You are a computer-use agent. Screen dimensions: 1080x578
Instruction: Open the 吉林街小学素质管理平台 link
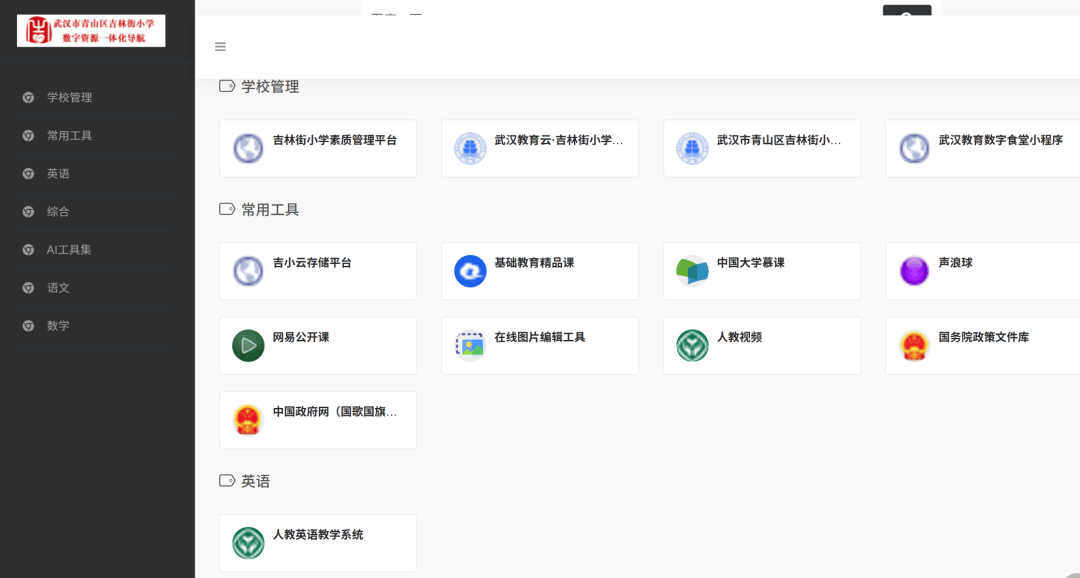[x=335, y=141]
